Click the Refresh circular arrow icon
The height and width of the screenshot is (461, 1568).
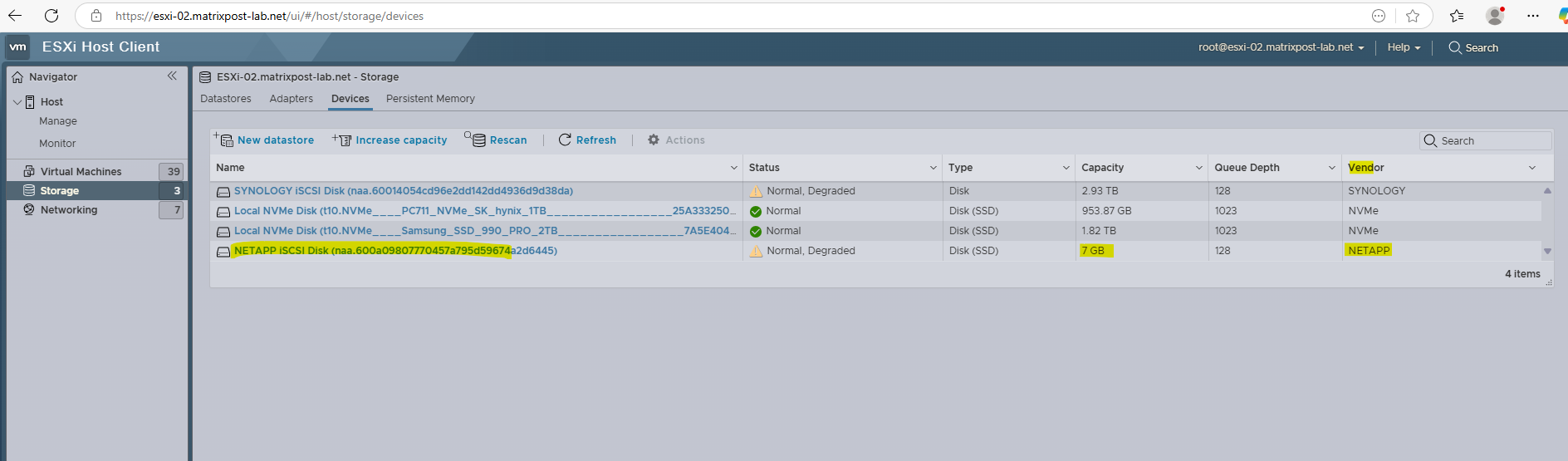[x=565, y=140]
